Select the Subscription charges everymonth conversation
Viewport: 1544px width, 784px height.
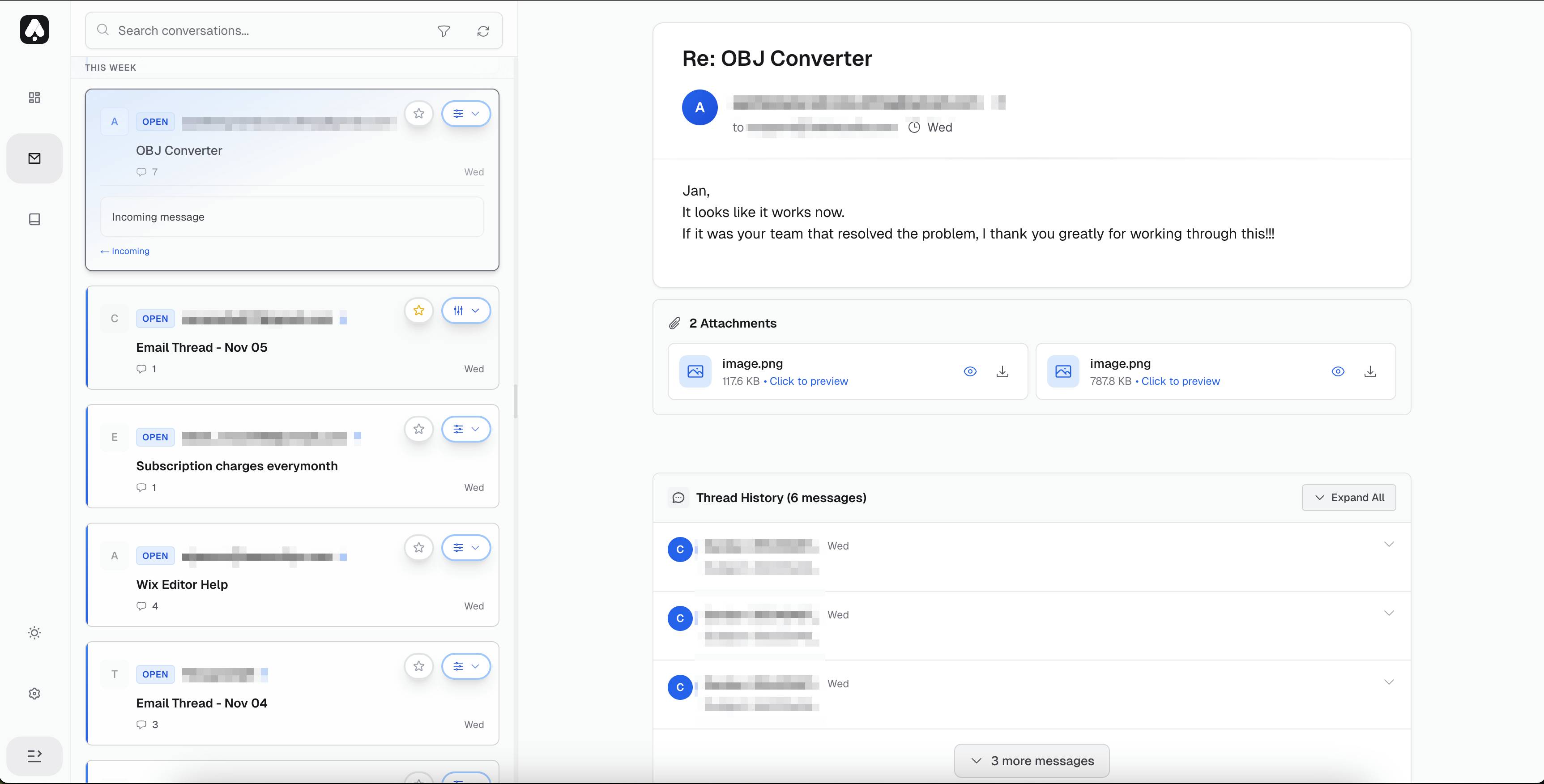pyautogui.click(x=237, y=466)
